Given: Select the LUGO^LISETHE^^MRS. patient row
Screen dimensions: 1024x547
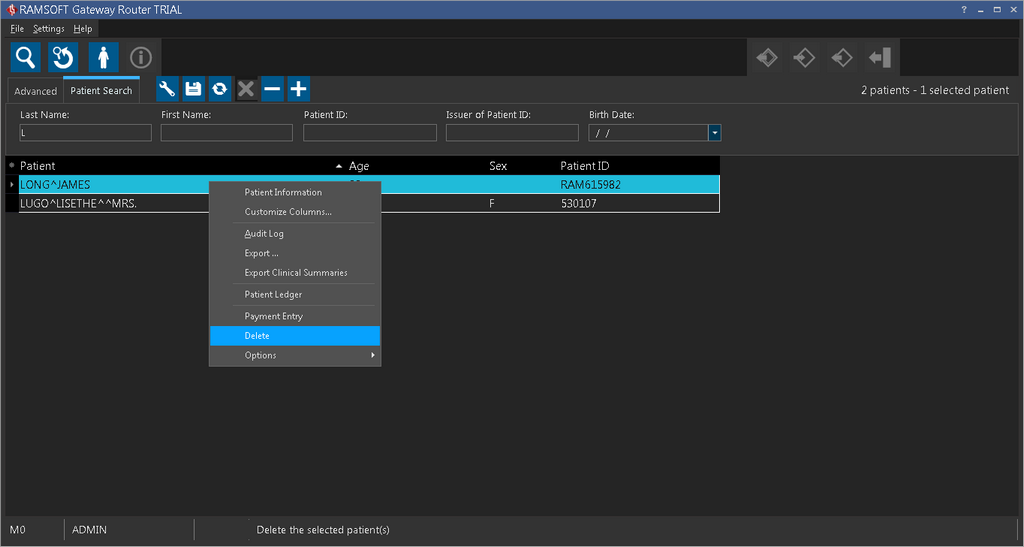Looking at the screenshot, I should coord(100,204).
